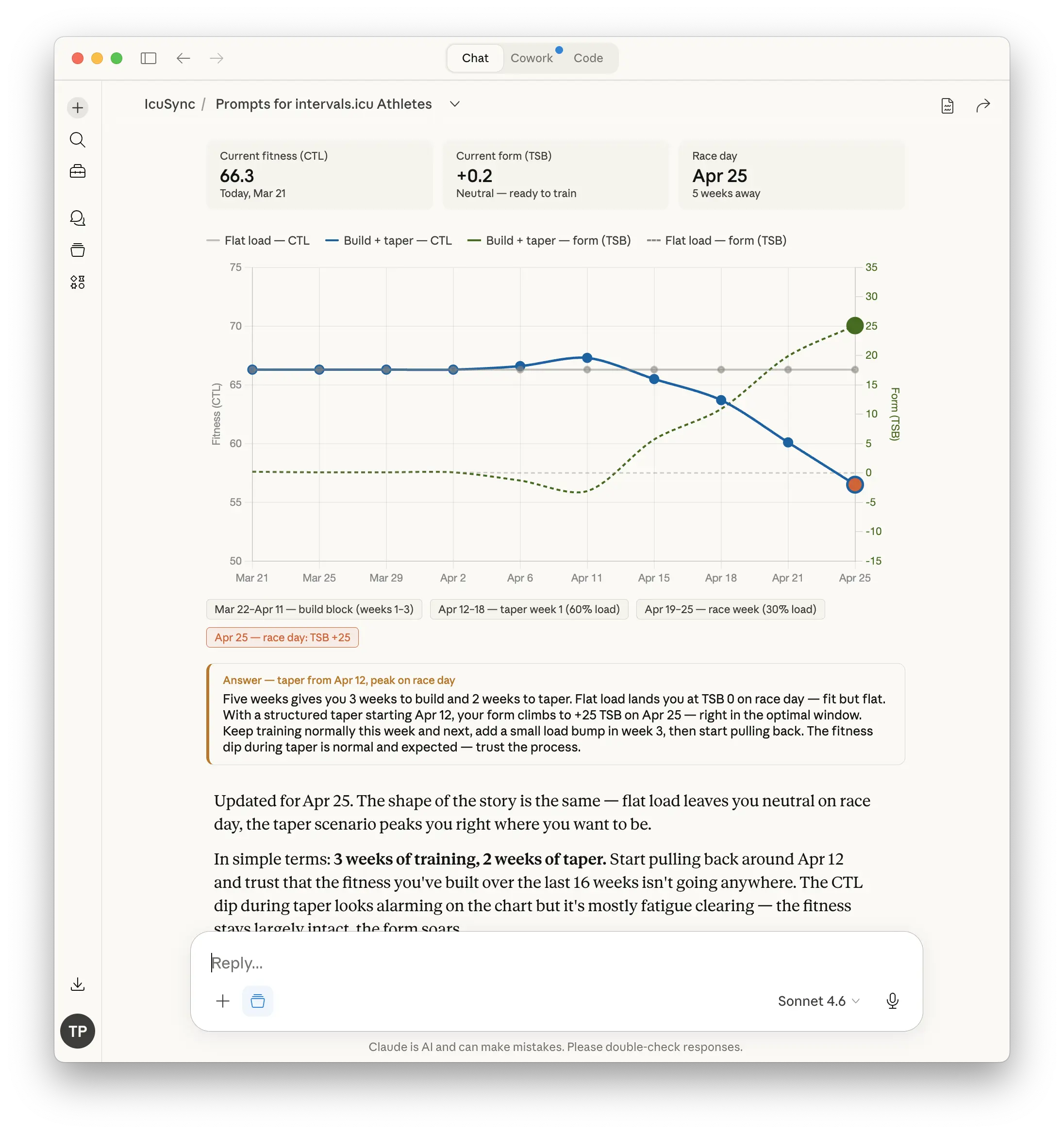Open the document icon in the header
This screenshot has width=1064, height=1134.
947,105
